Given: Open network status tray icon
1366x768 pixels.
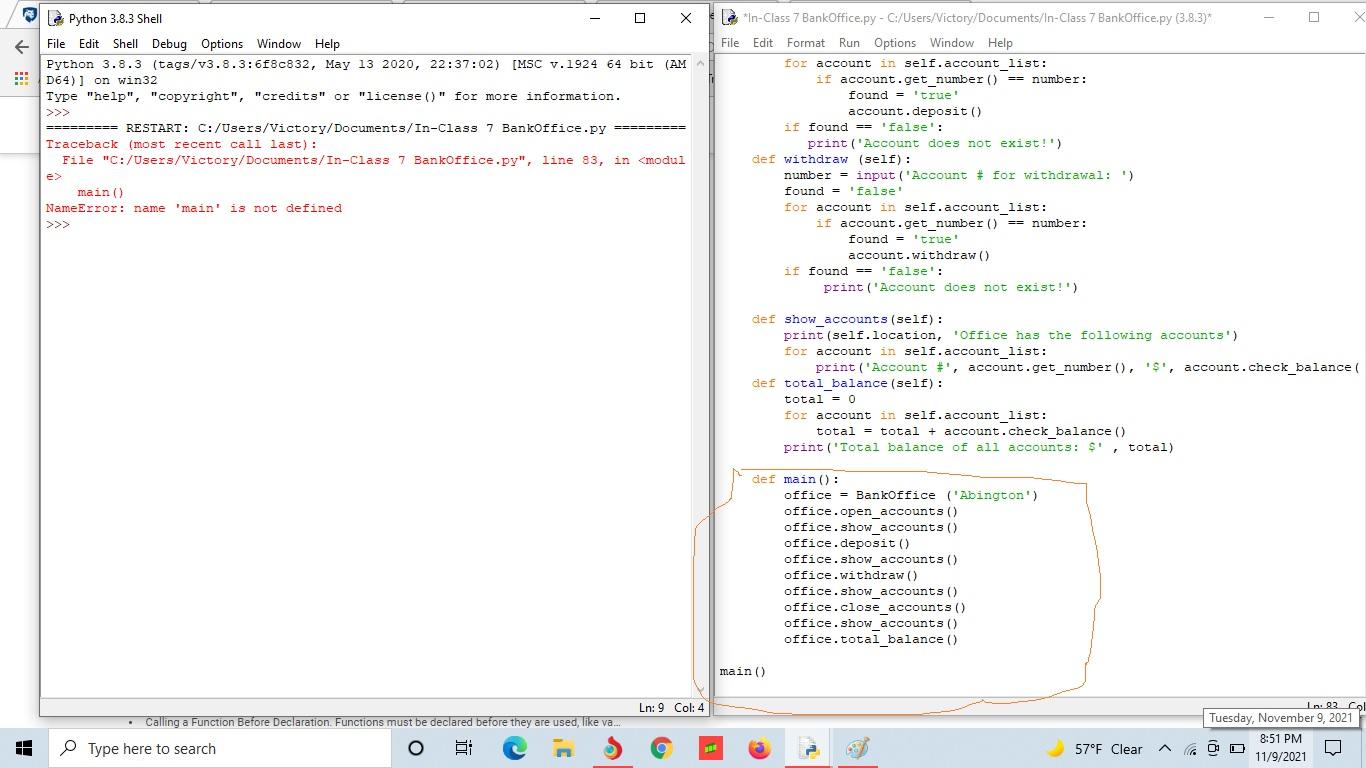Looking at the screenshot, I should point(1190,749).
